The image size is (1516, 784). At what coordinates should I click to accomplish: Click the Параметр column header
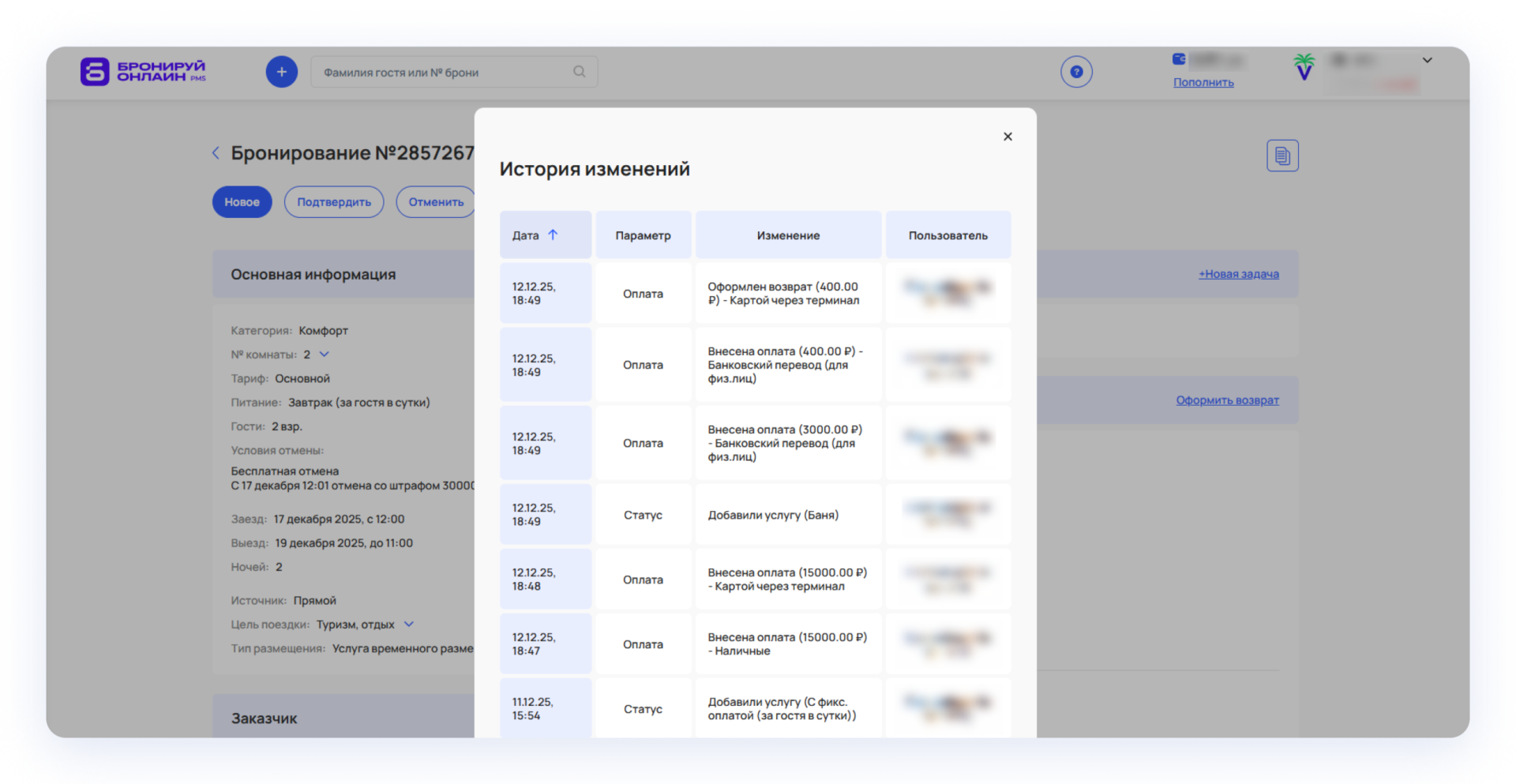643,235
